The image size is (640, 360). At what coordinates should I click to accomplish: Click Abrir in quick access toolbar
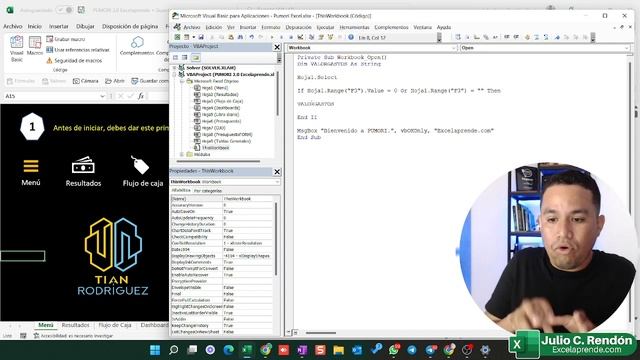click(115, 81)
